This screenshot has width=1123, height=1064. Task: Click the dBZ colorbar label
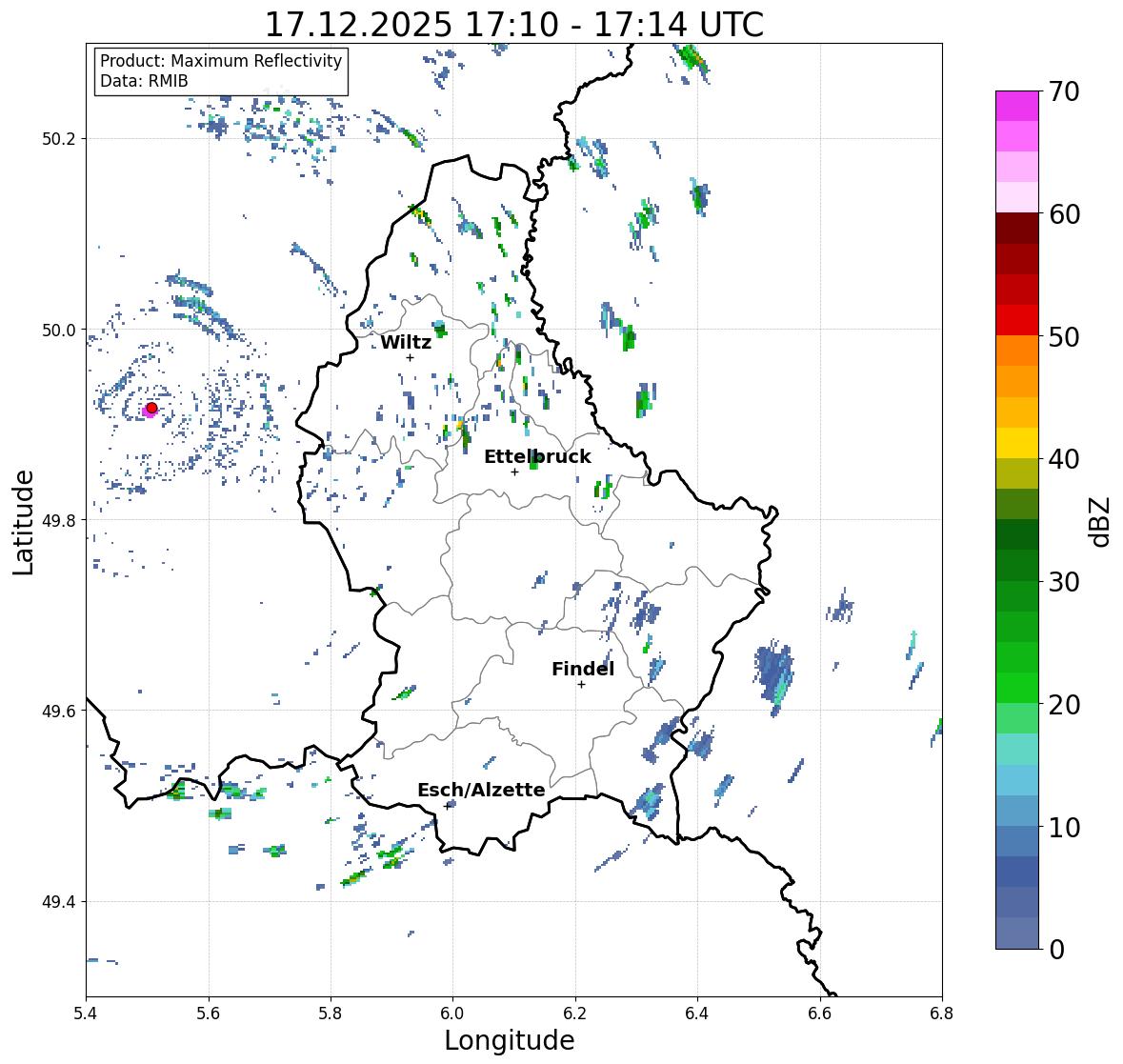pos(1101,522)
